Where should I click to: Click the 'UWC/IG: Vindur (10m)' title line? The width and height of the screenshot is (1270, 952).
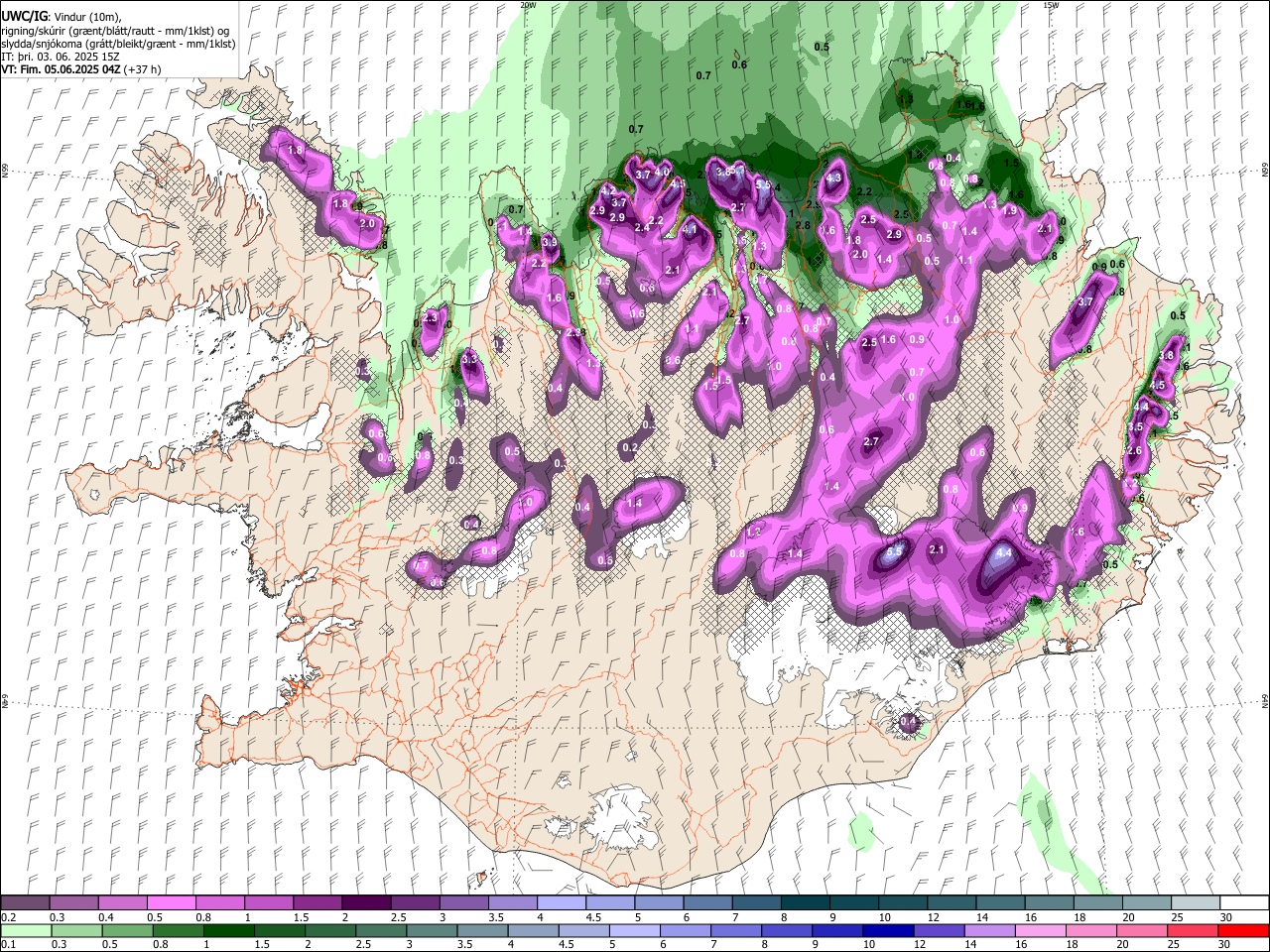pos(61,16)
